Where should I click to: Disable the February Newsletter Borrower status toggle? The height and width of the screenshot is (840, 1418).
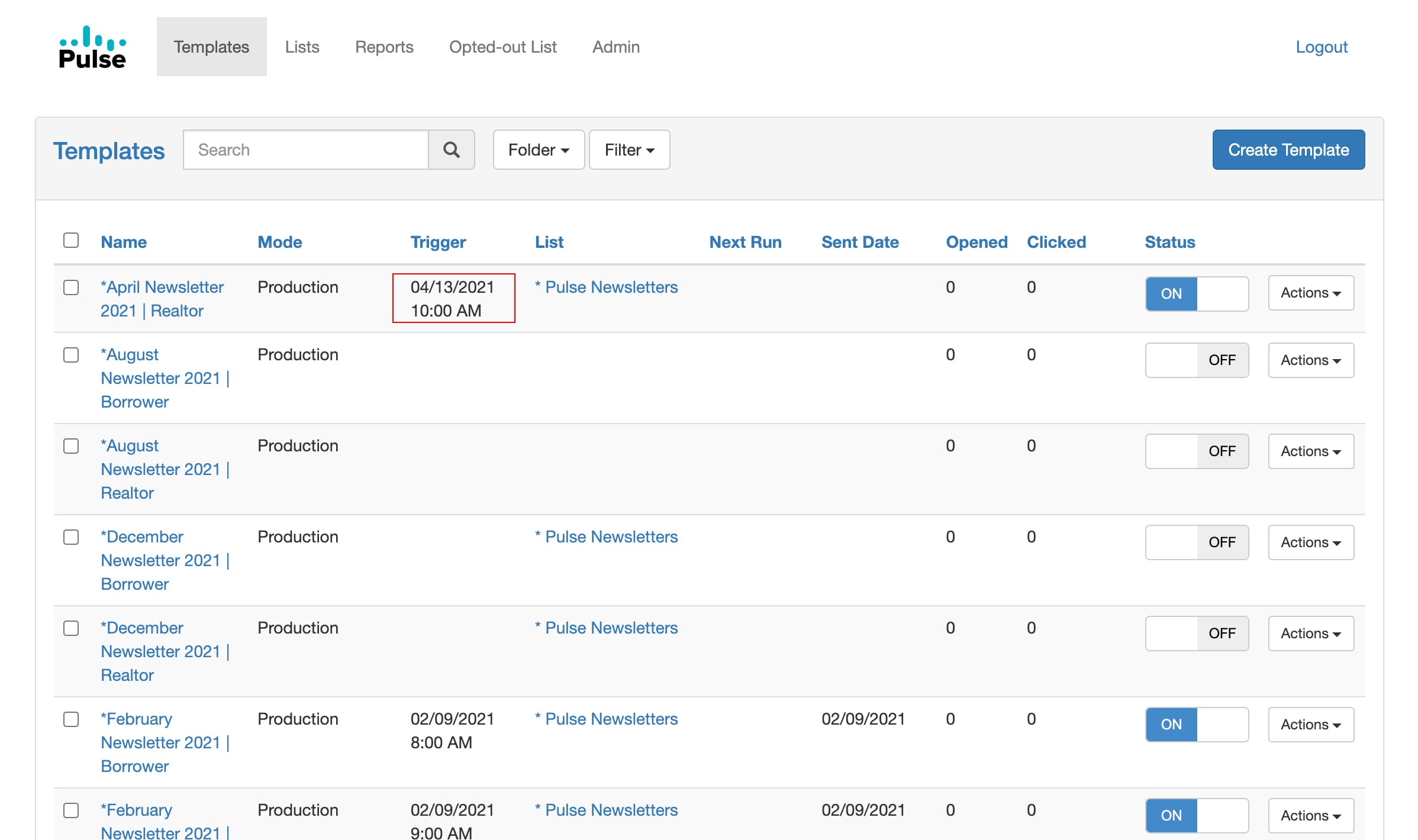(x=1197, y=725)
